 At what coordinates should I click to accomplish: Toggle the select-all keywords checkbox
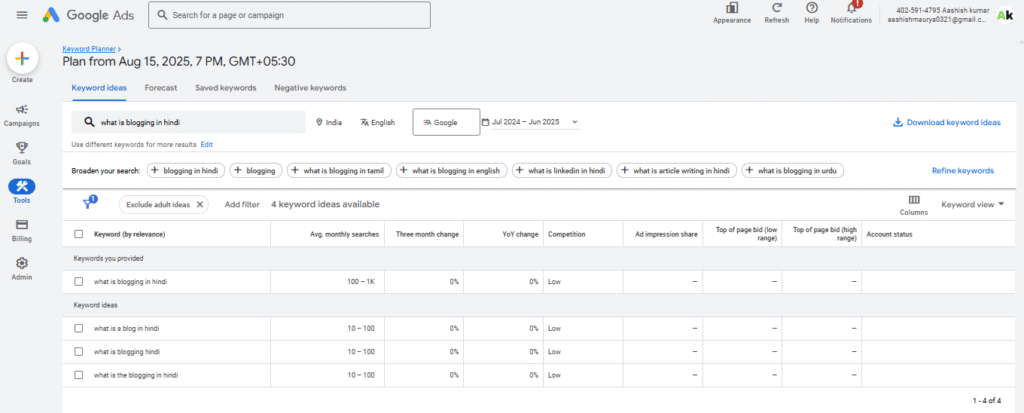(x=78, y=234)
